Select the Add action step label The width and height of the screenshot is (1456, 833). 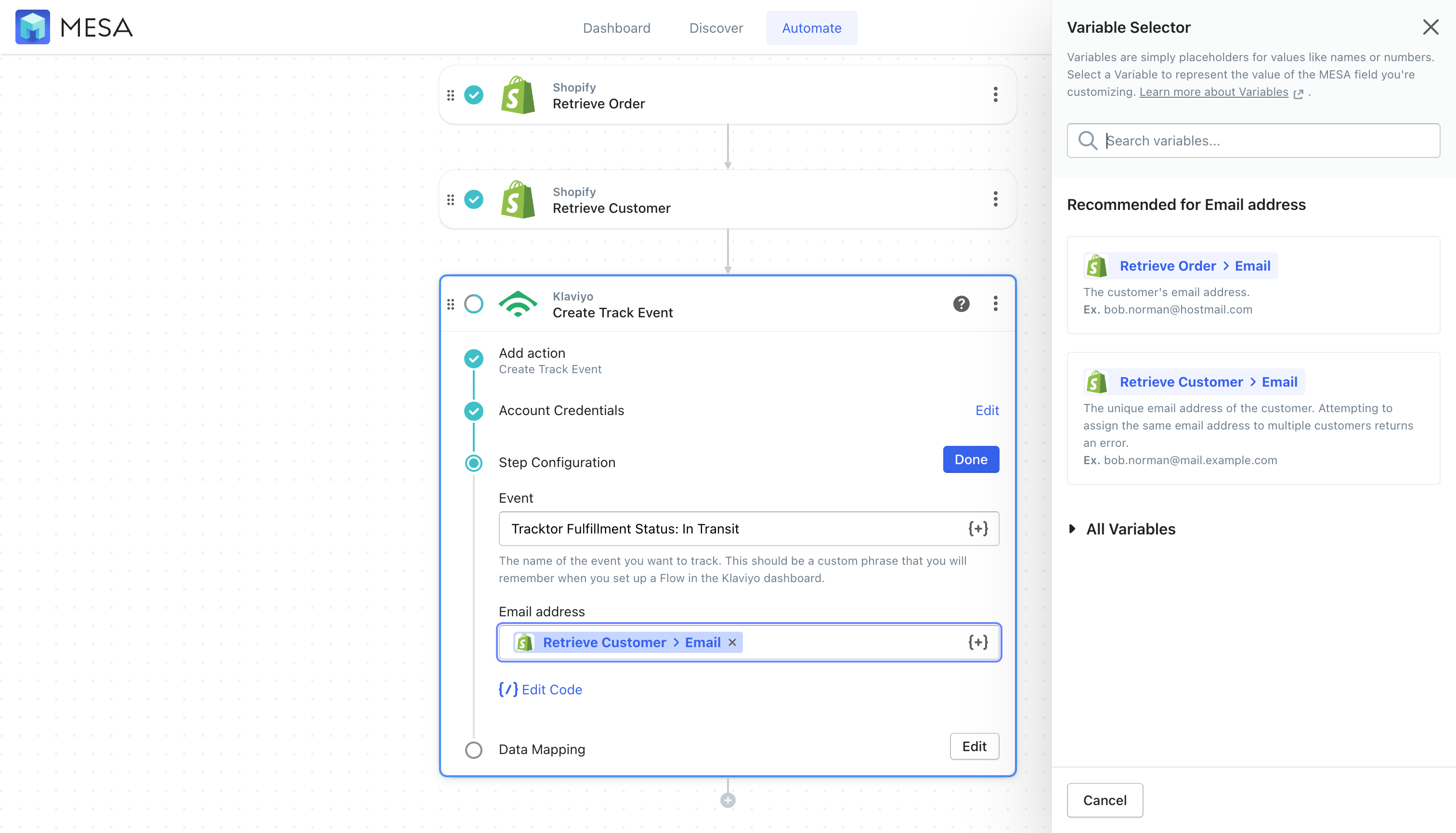(532, 353)
